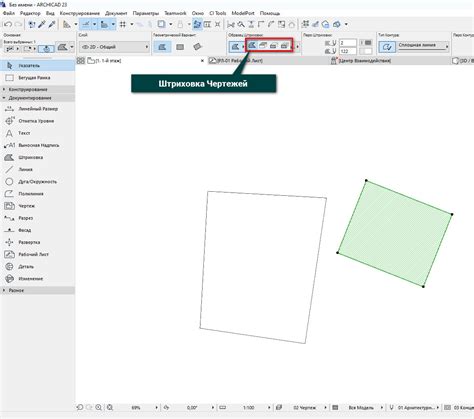Screen dimensions: 474x419
Task: Open the Документ menu
Action: [x=116, y=13]
